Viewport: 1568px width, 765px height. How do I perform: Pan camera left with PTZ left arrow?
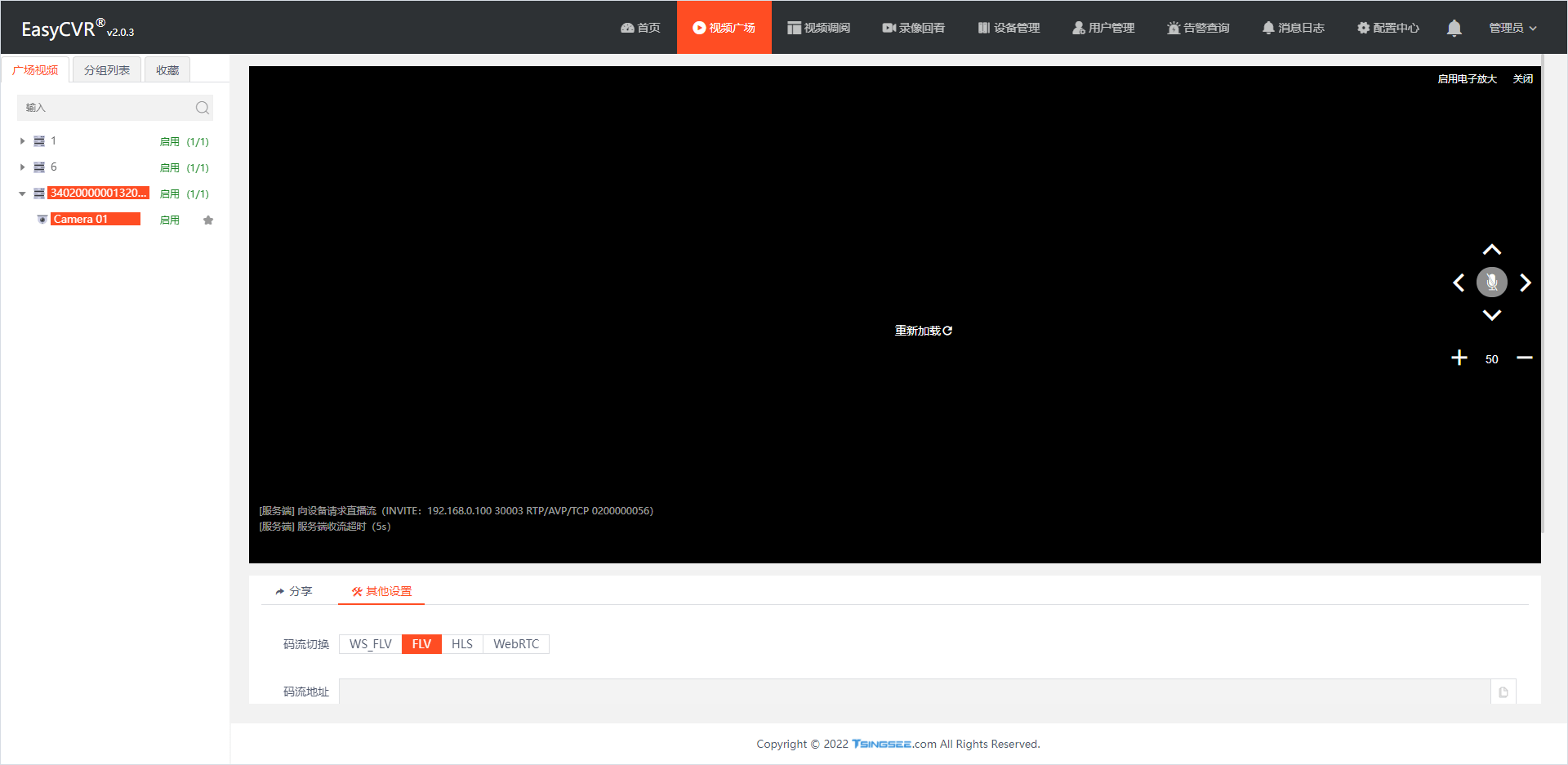tap(1459, 282)
